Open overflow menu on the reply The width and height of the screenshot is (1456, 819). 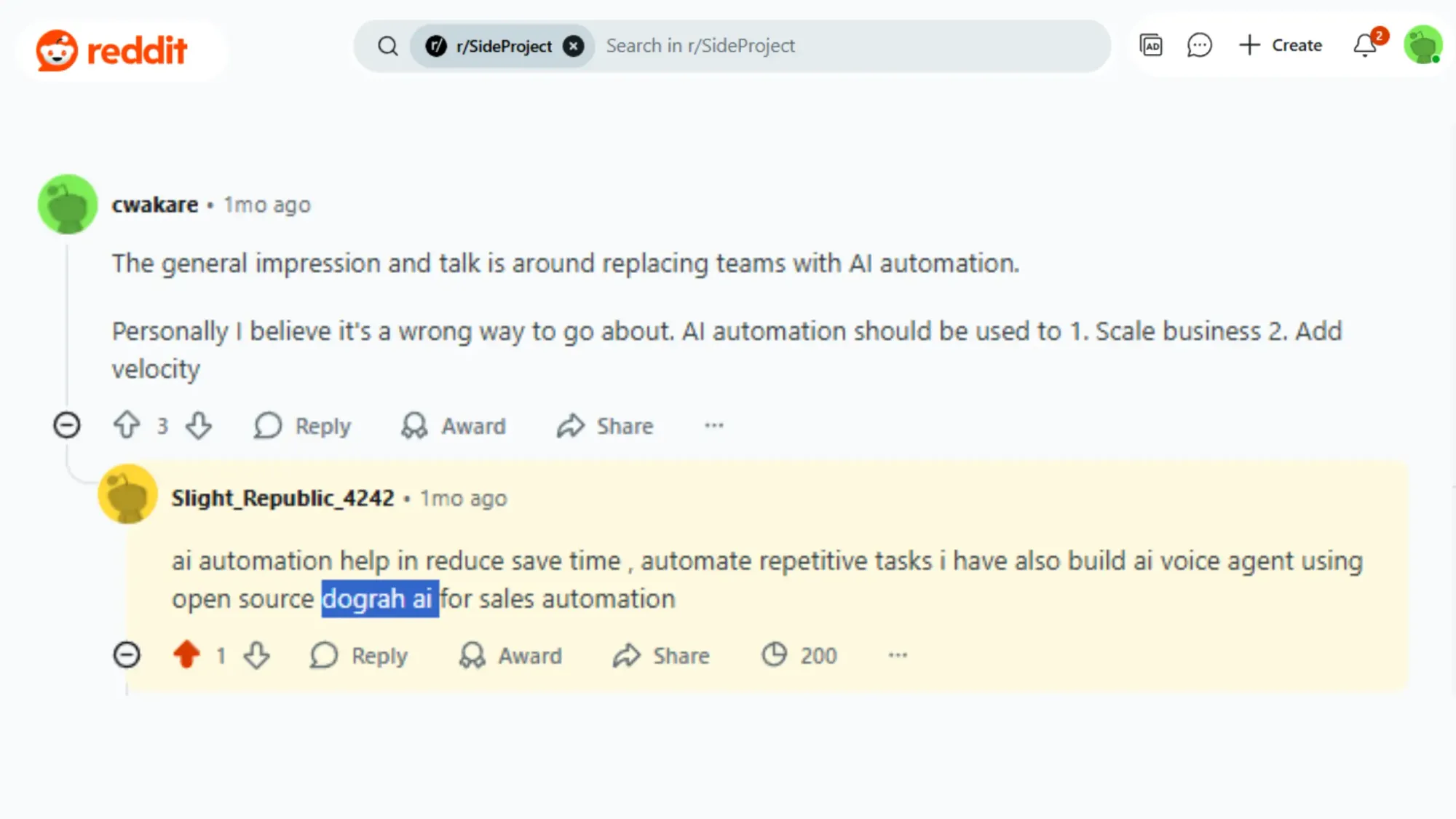[x=898, y=655]
